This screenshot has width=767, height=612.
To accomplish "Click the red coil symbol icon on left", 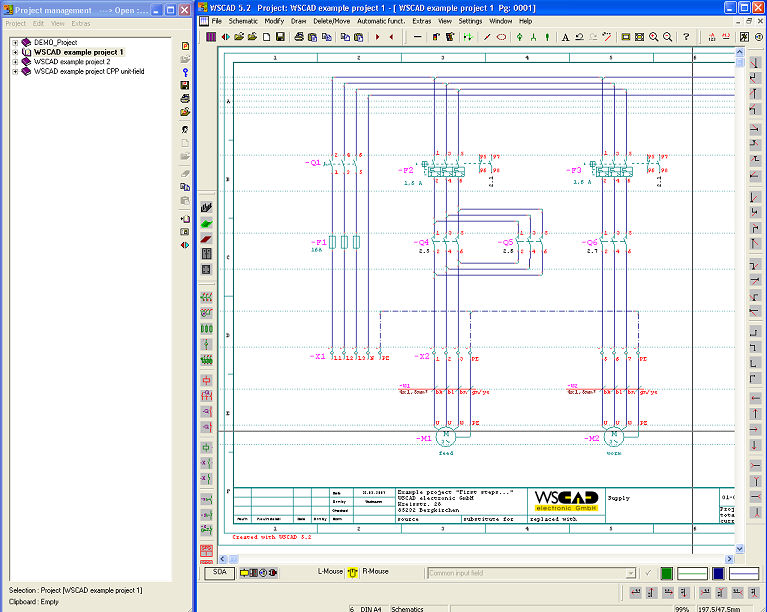I will [206, 380].
